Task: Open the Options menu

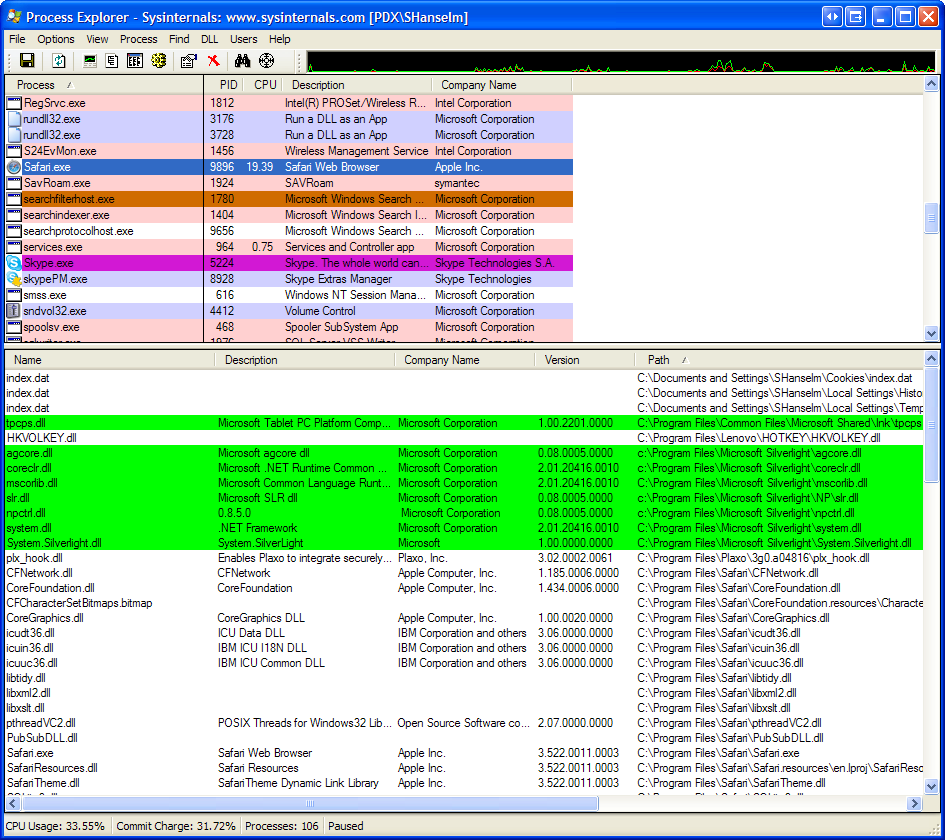Action: click(x=56, y=39)
